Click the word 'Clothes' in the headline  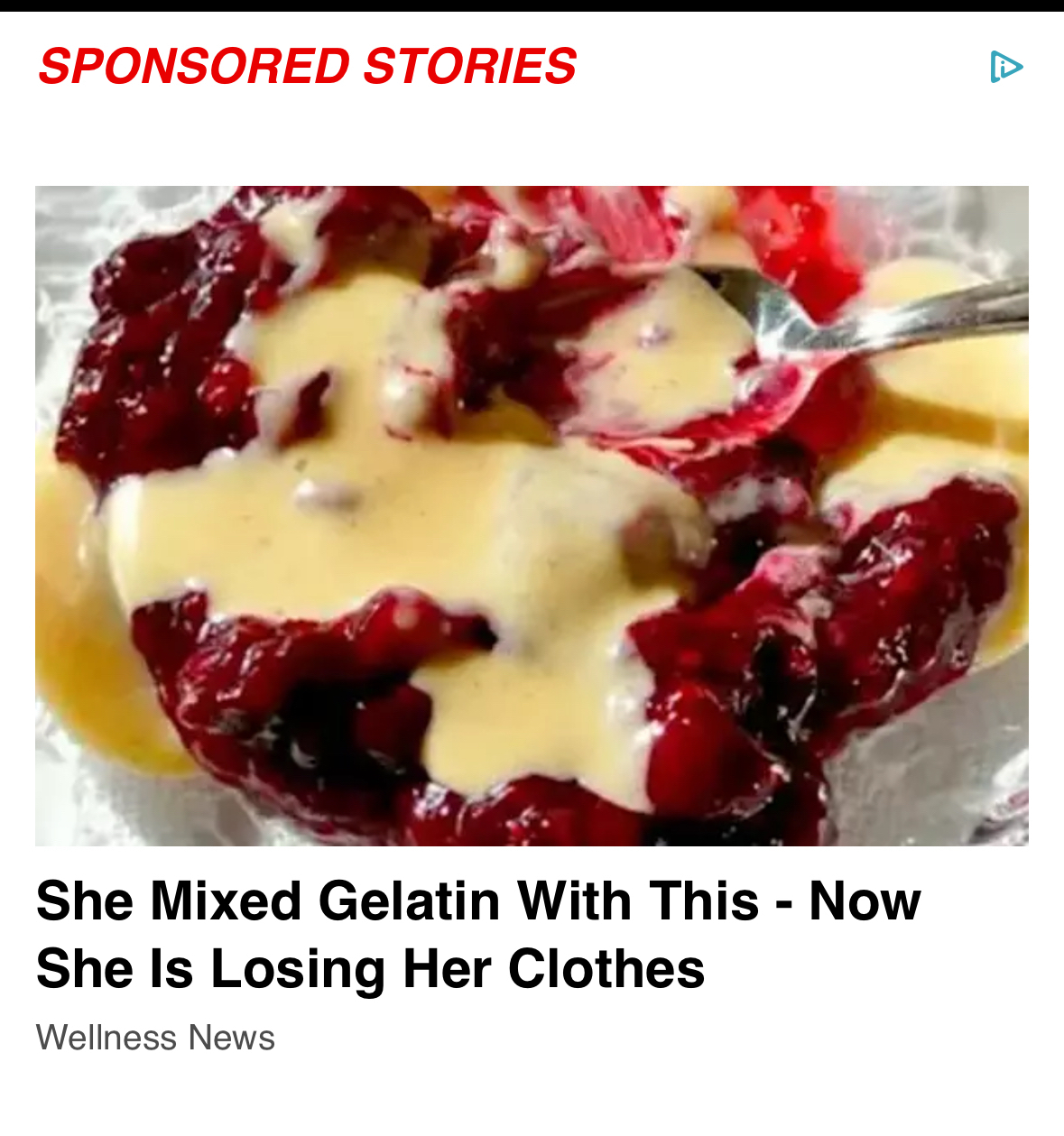pos(606,969)
